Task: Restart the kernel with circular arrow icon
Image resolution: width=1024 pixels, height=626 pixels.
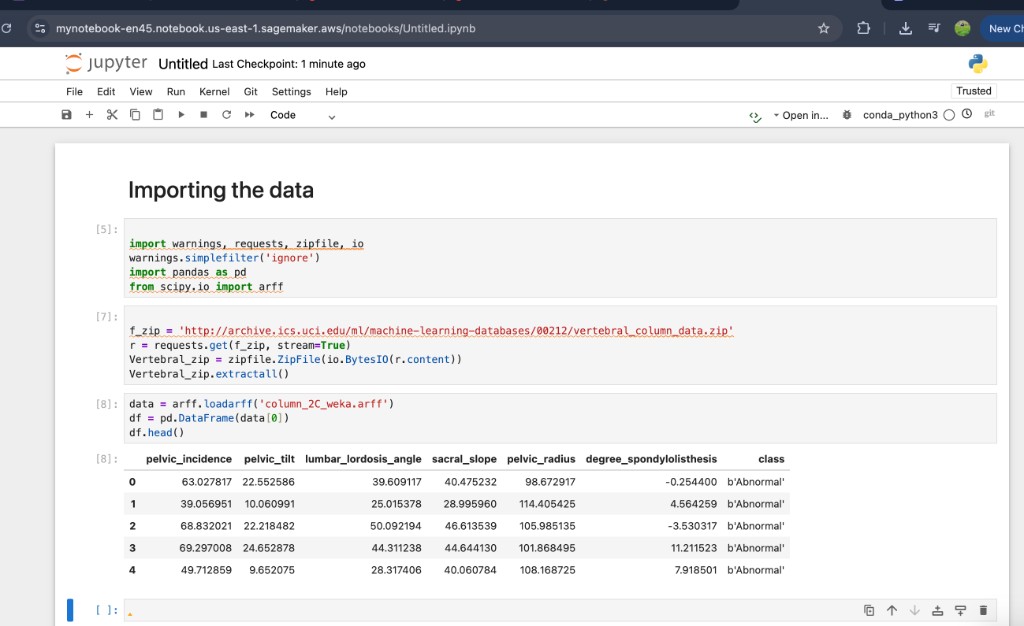Action: [227, 115]
